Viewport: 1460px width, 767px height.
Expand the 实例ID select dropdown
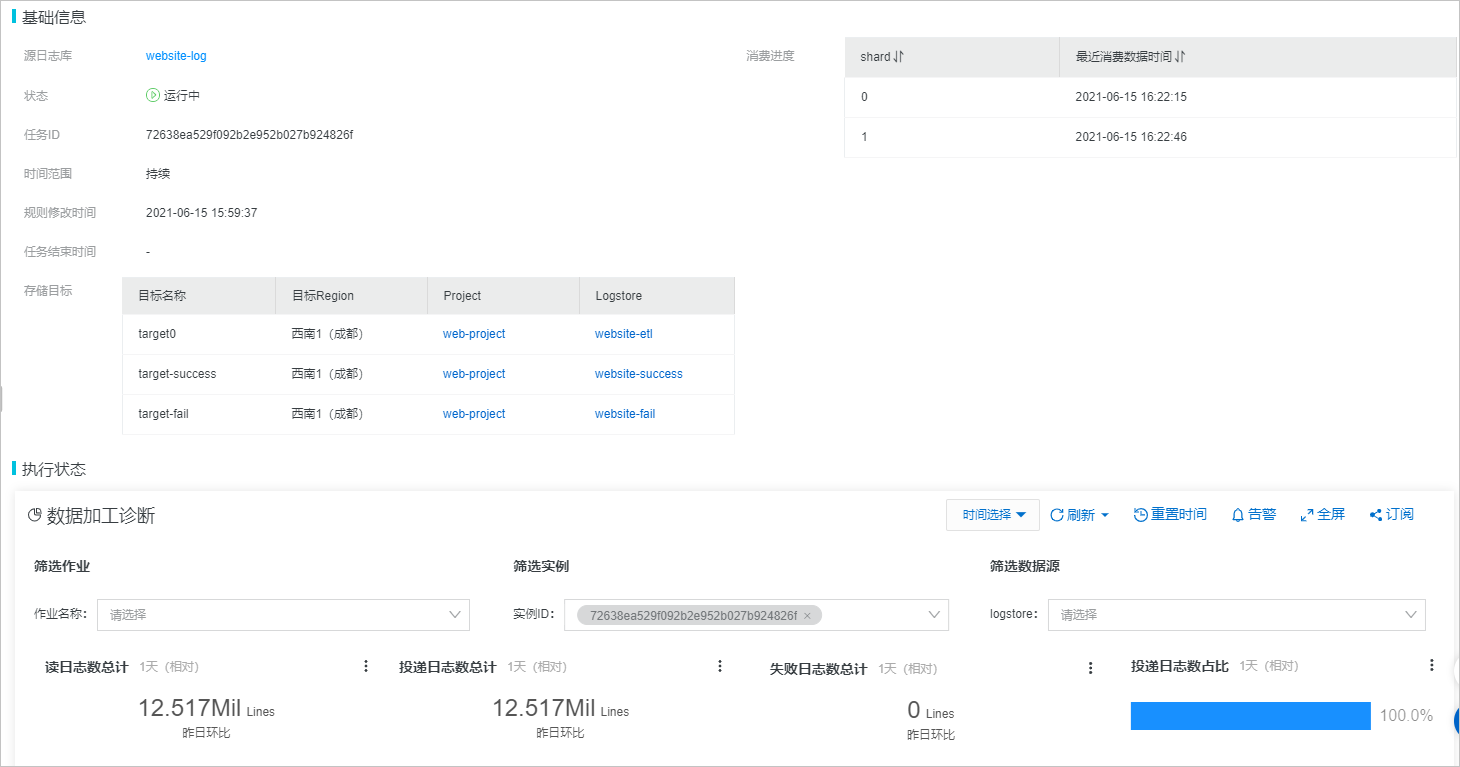click(x=756, y=615)
